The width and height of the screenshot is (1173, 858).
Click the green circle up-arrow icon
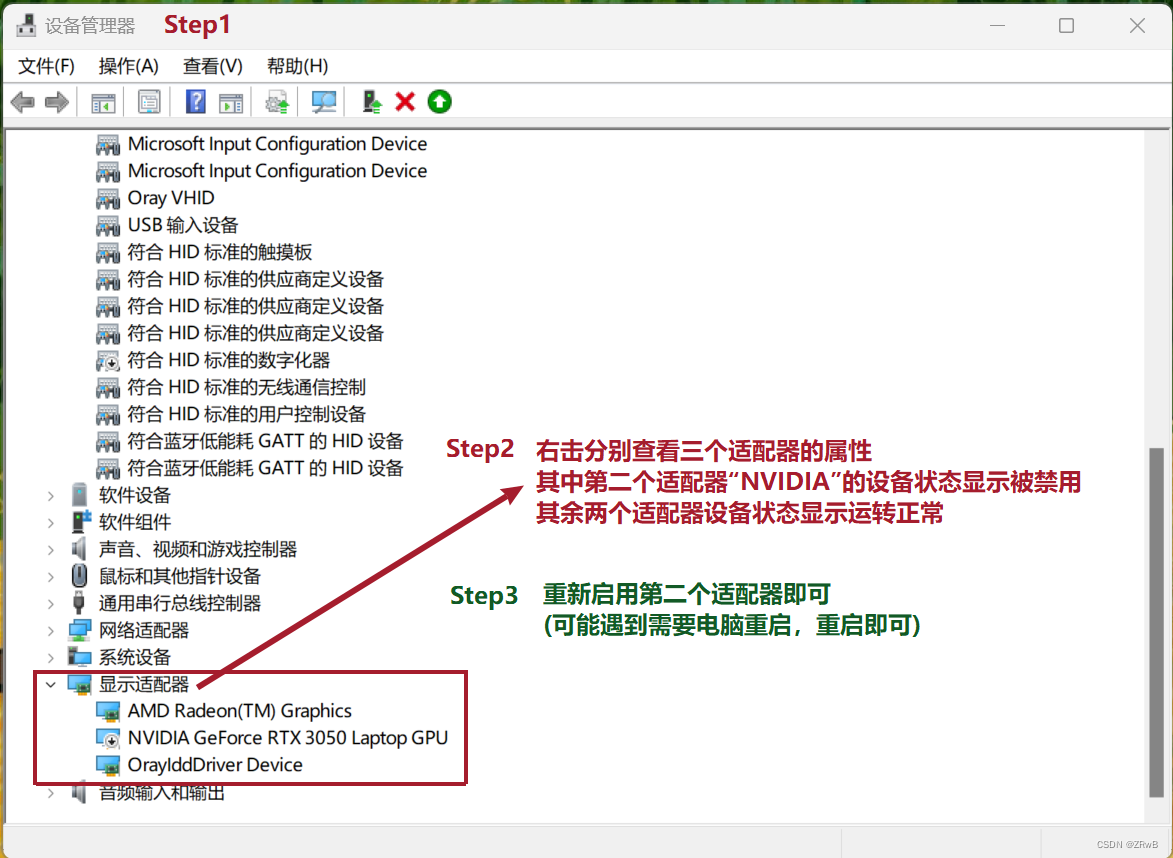(x=440, y=102)
